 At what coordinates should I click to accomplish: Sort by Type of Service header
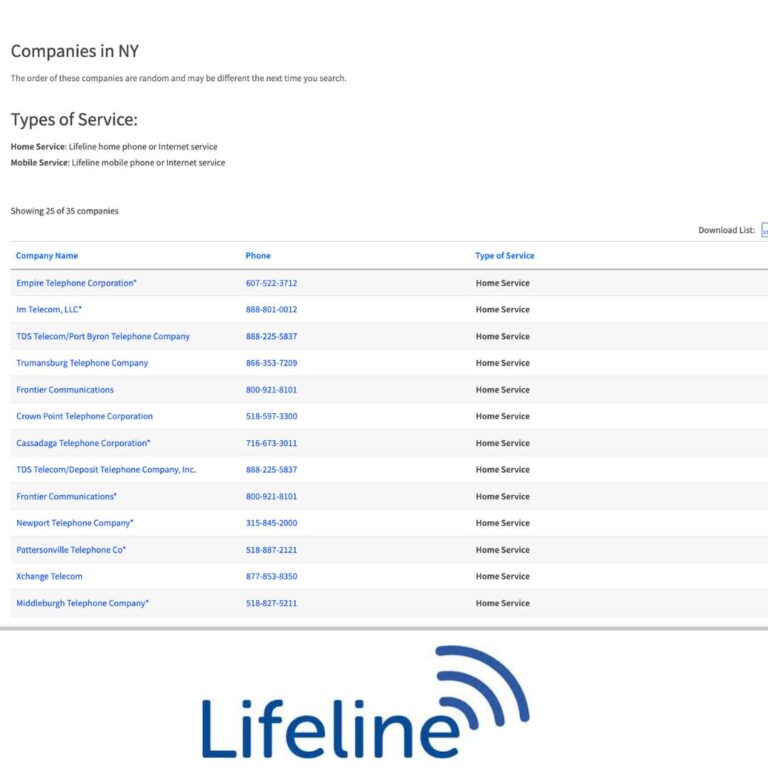(504, 256)
